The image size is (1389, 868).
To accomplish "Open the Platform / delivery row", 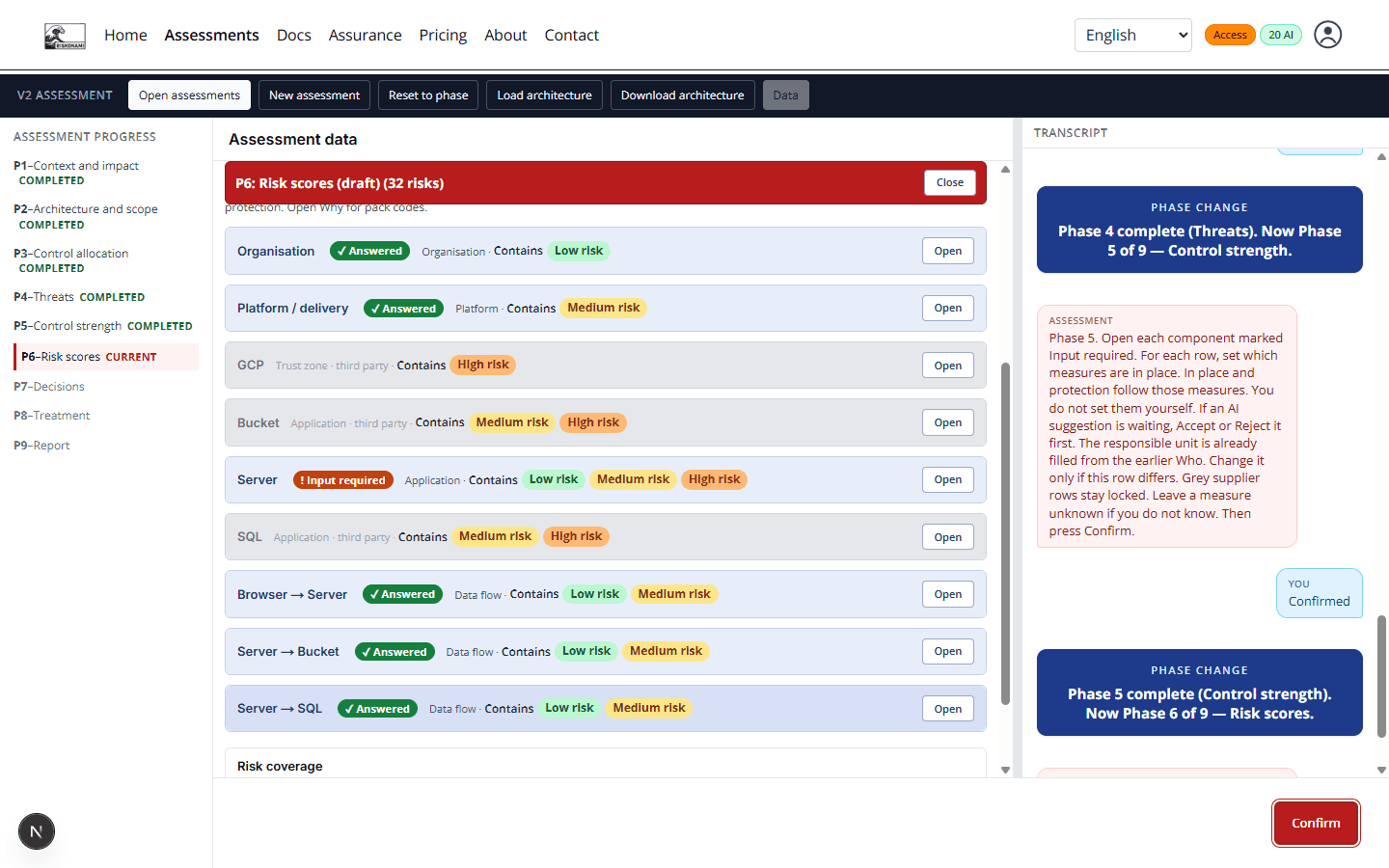I will [x=948, y=308].
